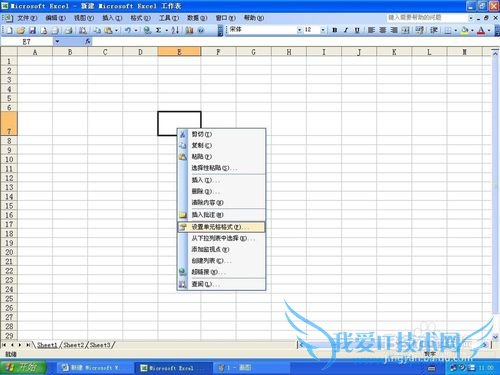Switch to the Sheet3 tab
Viewport: 500px width, 375px height.
tap(100, 345)
